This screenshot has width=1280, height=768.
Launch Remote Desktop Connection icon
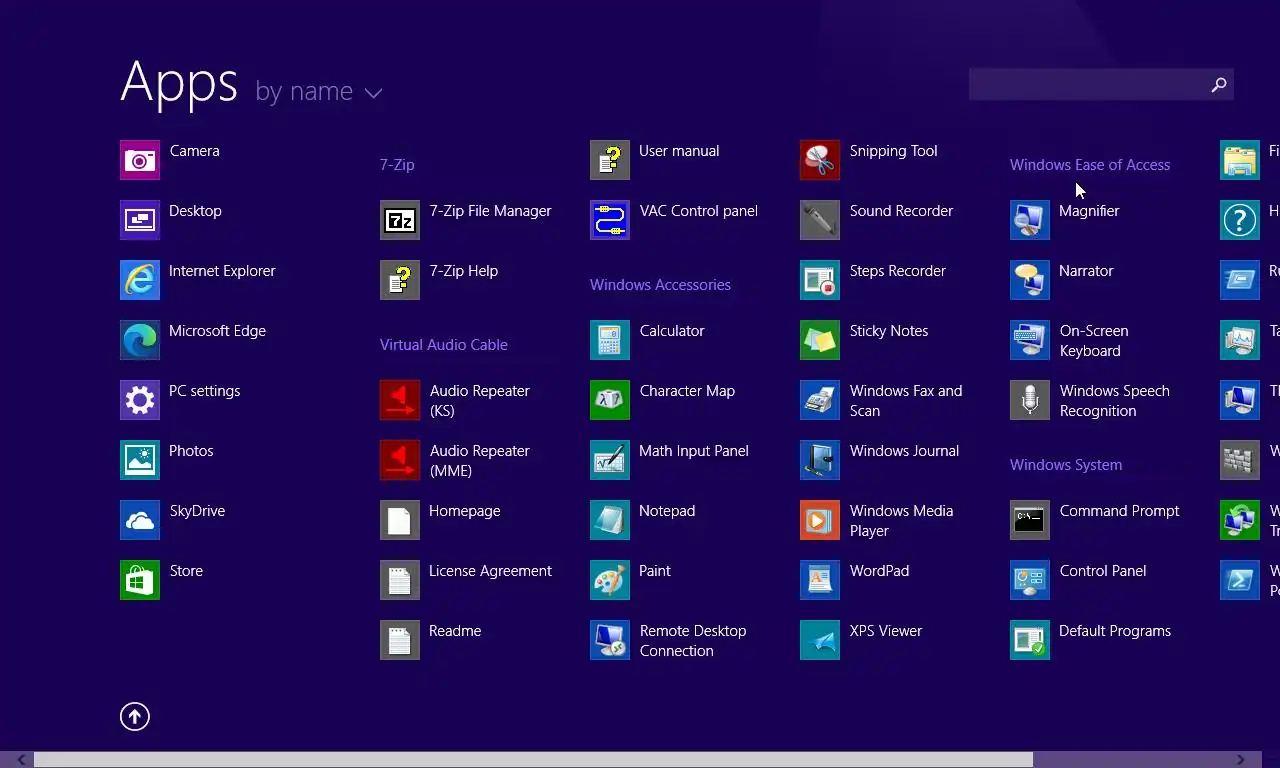610,640
